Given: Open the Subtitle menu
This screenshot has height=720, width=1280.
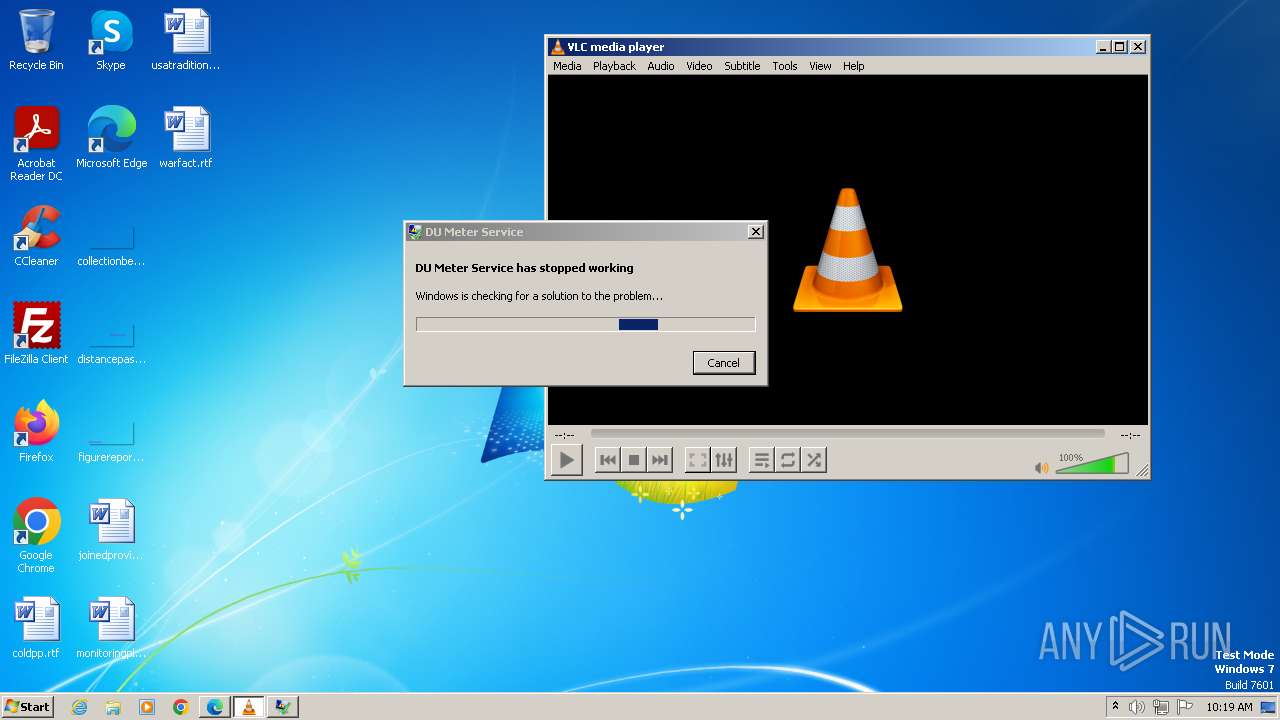Looking at the screenshot, I should coord(742,66).
